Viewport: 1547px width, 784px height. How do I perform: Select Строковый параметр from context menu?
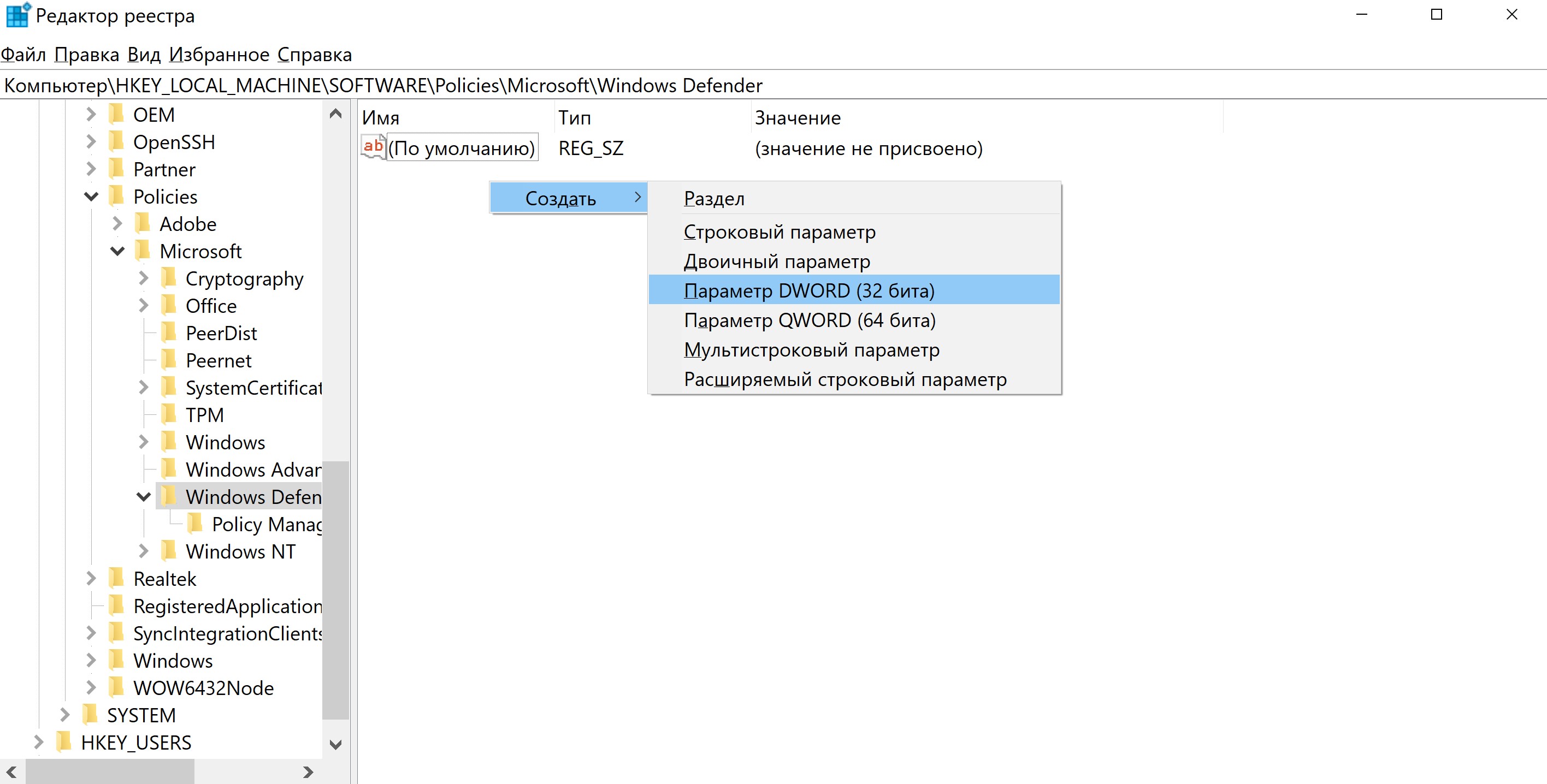coord(779,231)
